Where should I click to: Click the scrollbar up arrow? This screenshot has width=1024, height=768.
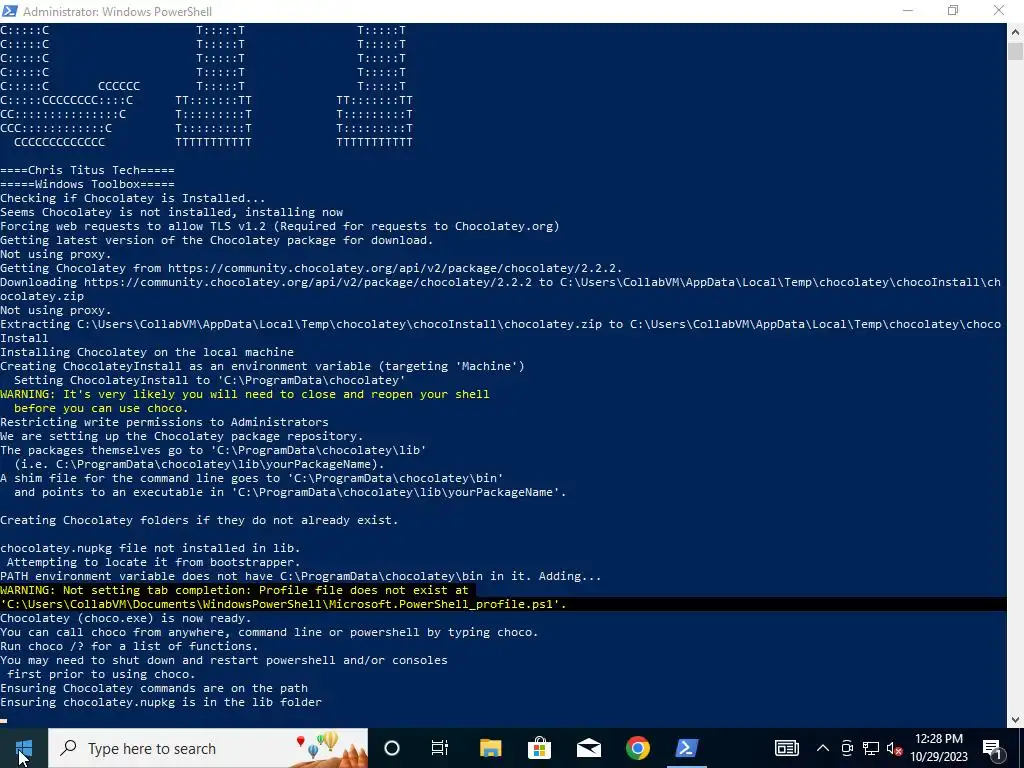(1016, 31)
